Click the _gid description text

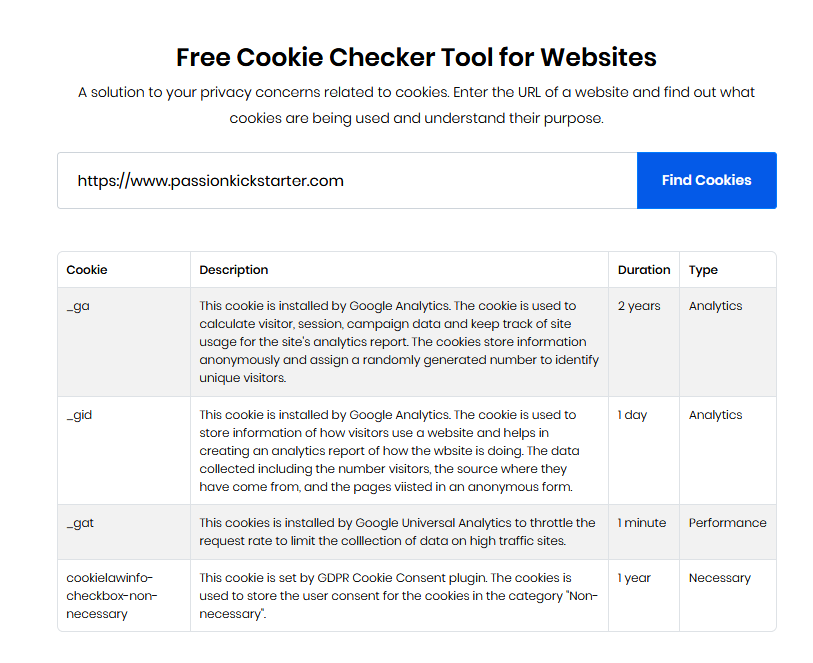point(389,450)
